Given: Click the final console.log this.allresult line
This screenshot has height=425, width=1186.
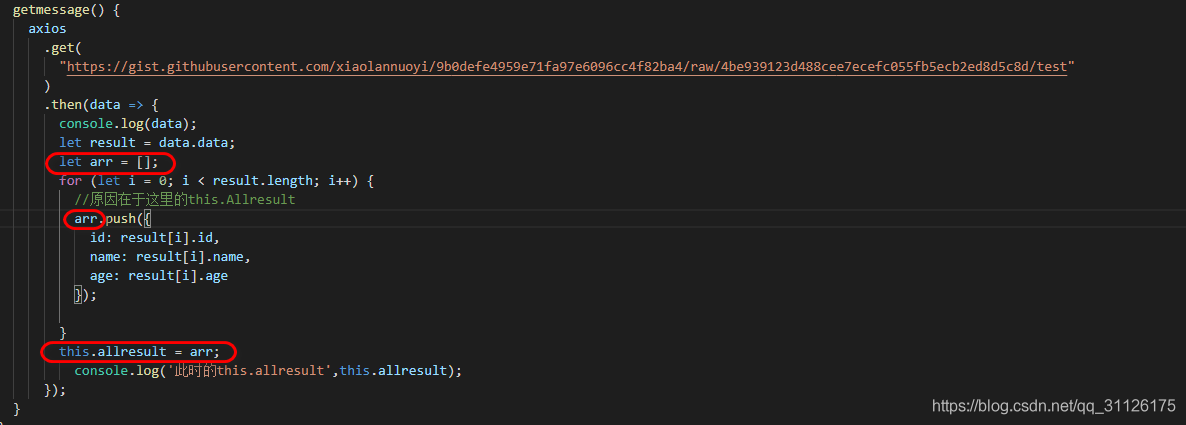Looking at the screenshot, I should 268,370.
